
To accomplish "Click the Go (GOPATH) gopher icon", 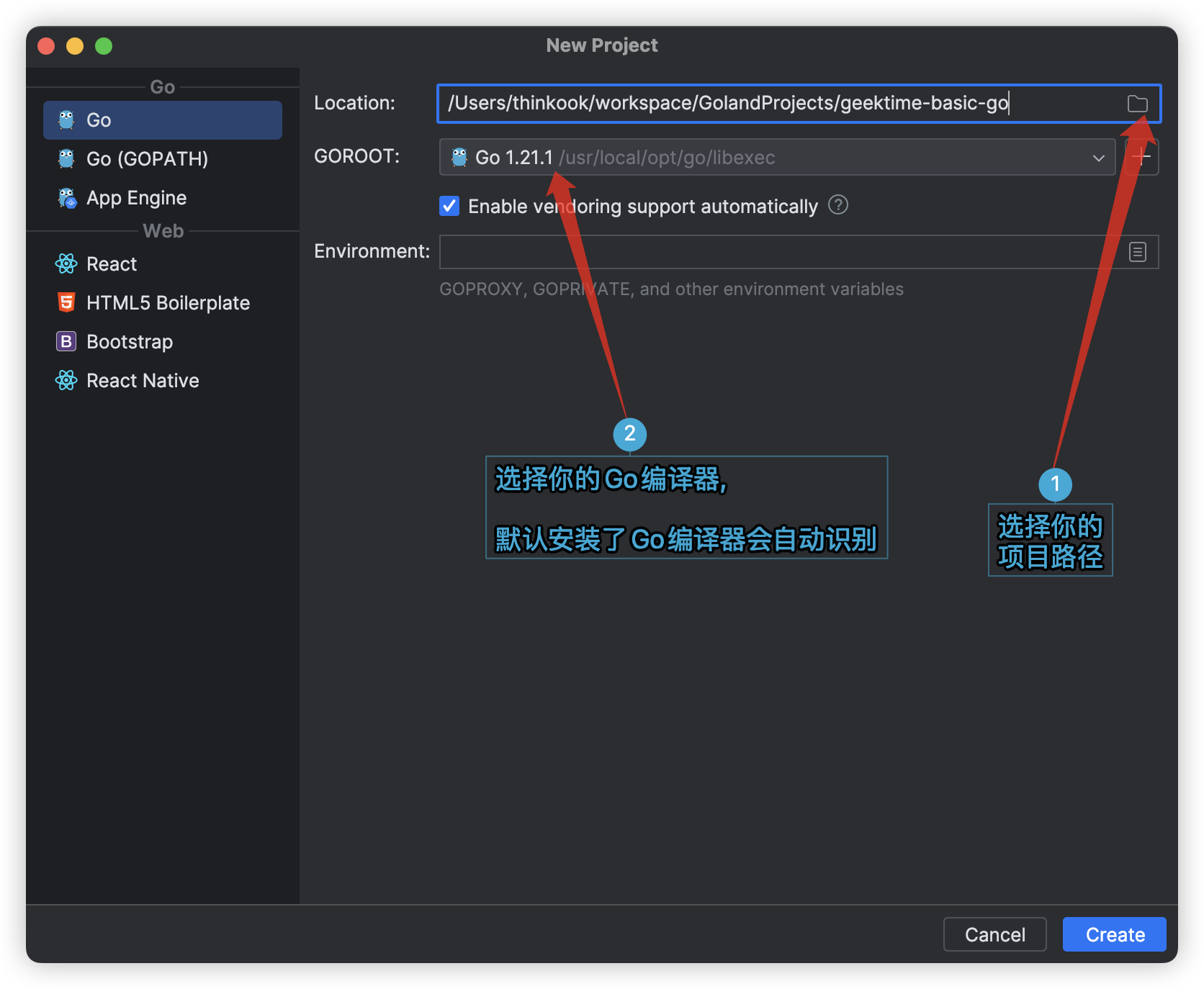I will (66, 159).
